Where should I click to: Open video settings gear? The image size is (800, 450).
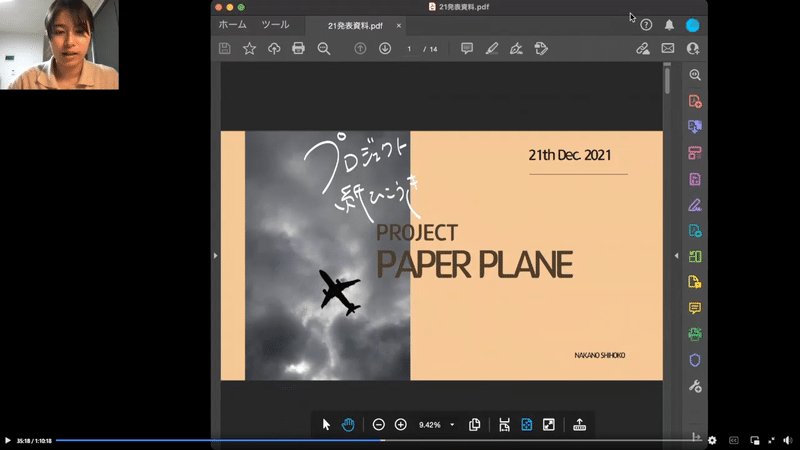712,440
